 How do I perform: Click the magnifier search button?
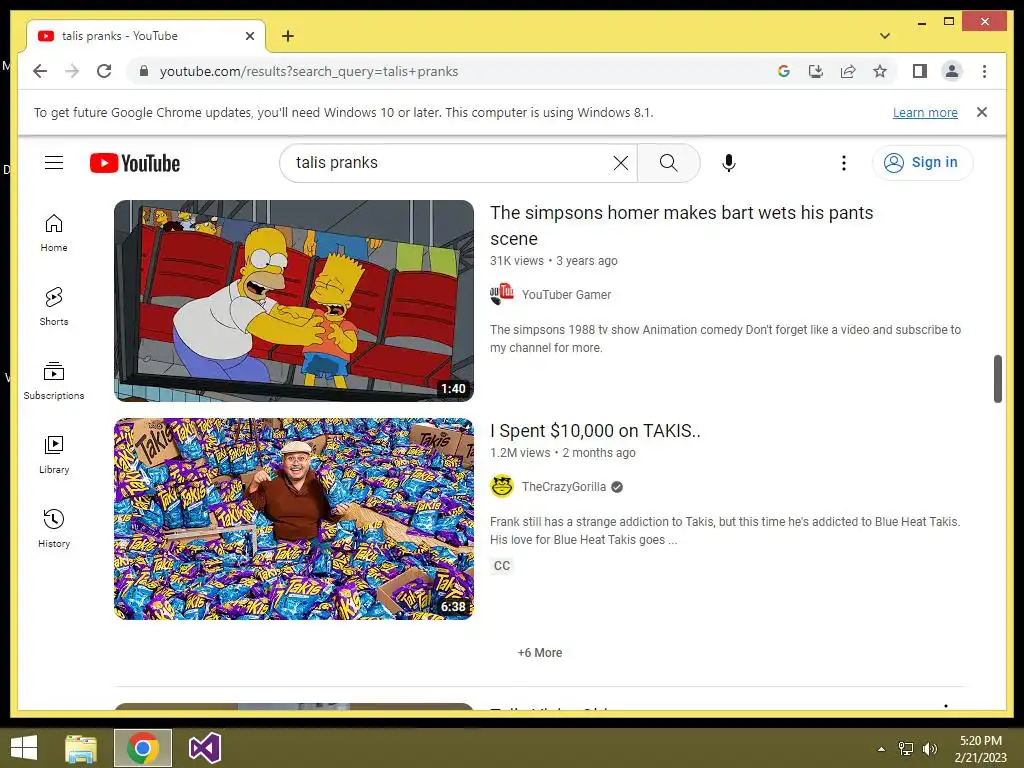tap(668, 163)
